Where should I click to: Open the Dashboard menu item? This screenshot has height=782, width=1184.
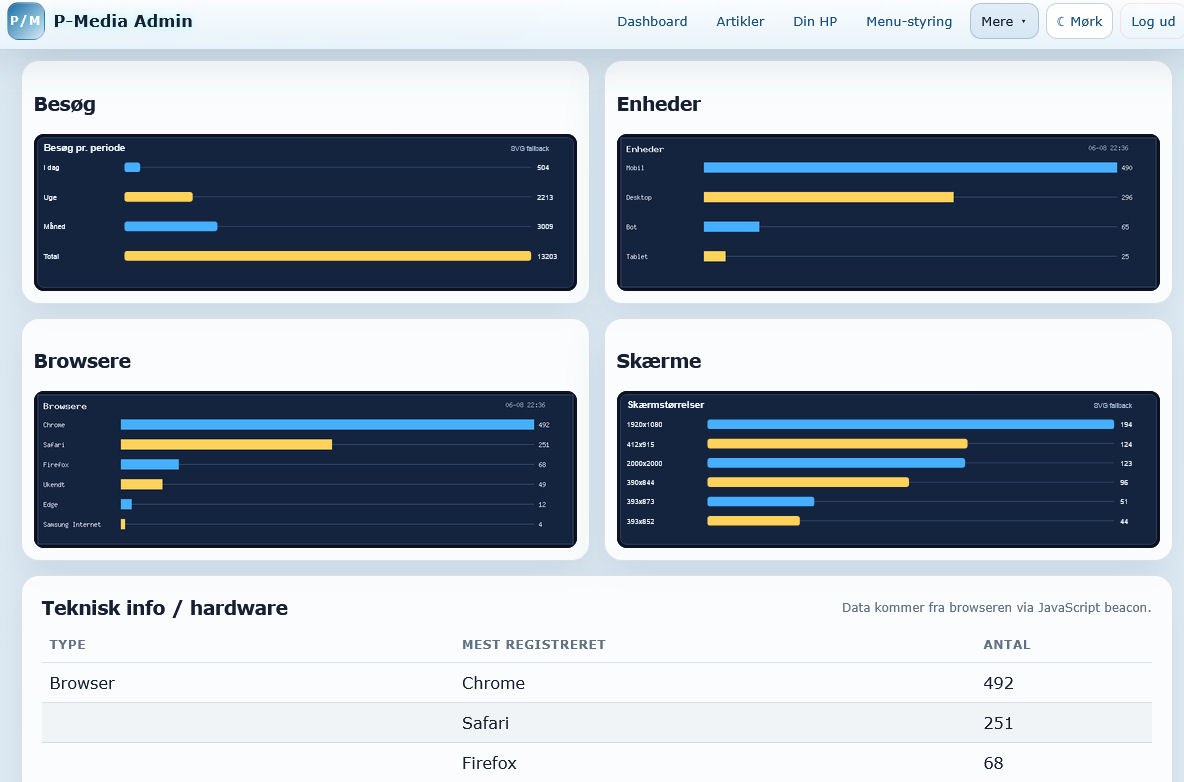[652, 21]
